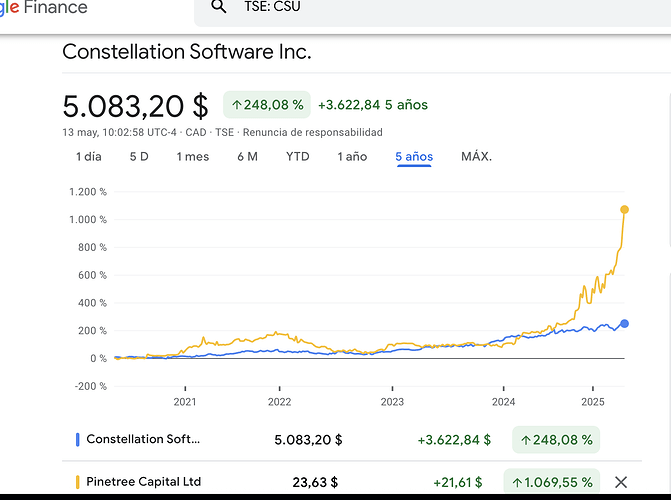Click the -200 % y-axis label
Viewport: 671px width, 500px height.
[90, 386]
